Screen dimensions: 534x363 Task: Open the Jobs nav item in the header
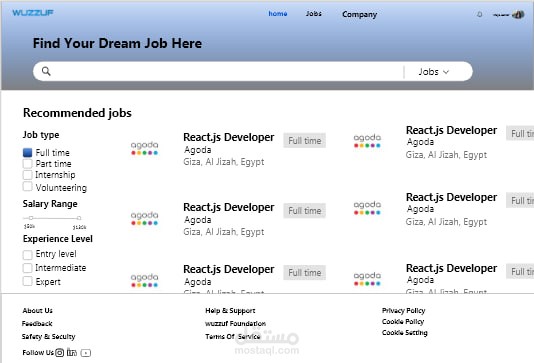coord(314,14)
